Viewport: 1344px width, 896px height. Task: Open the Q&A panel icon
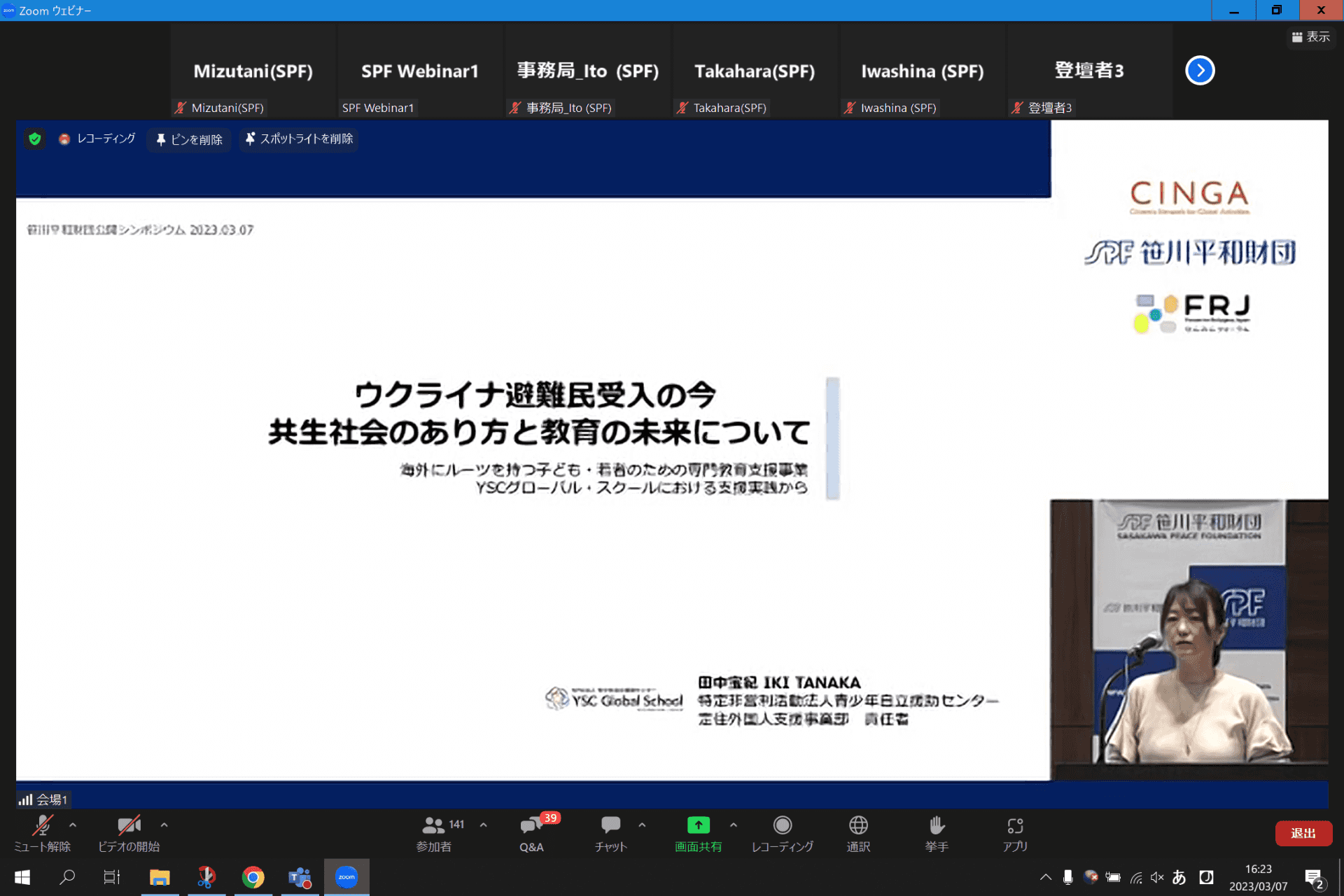(x=532, y=827)
